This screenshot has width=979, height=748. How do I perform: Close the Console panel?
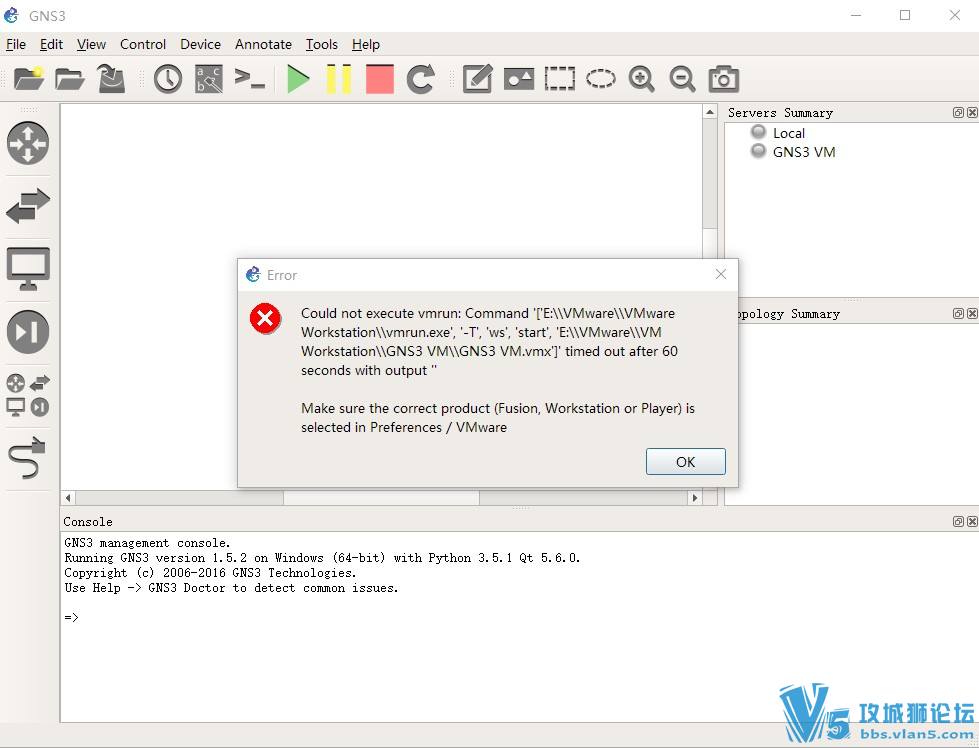(972, 521)
